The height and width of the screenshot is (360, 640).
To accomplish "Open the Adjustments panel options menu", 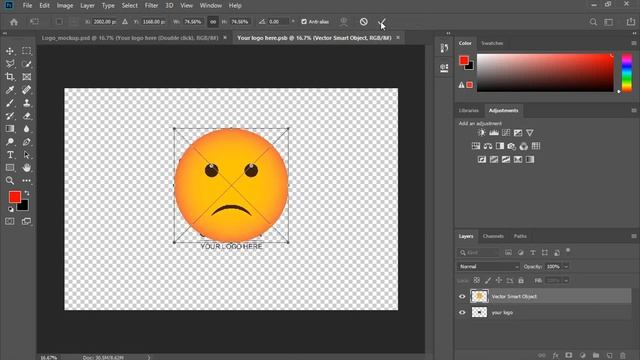I will [633, 110].
